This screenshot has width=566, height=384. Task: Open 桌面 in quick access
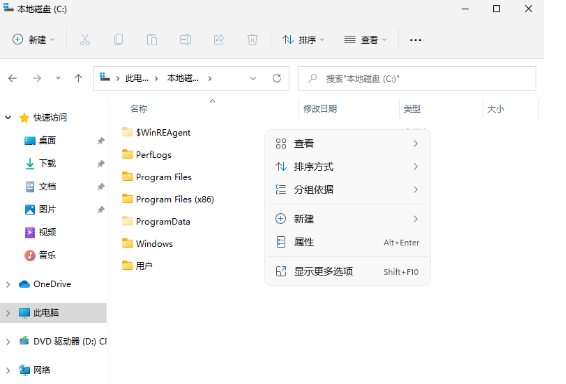pyautogui.click(x=47, y=140)
